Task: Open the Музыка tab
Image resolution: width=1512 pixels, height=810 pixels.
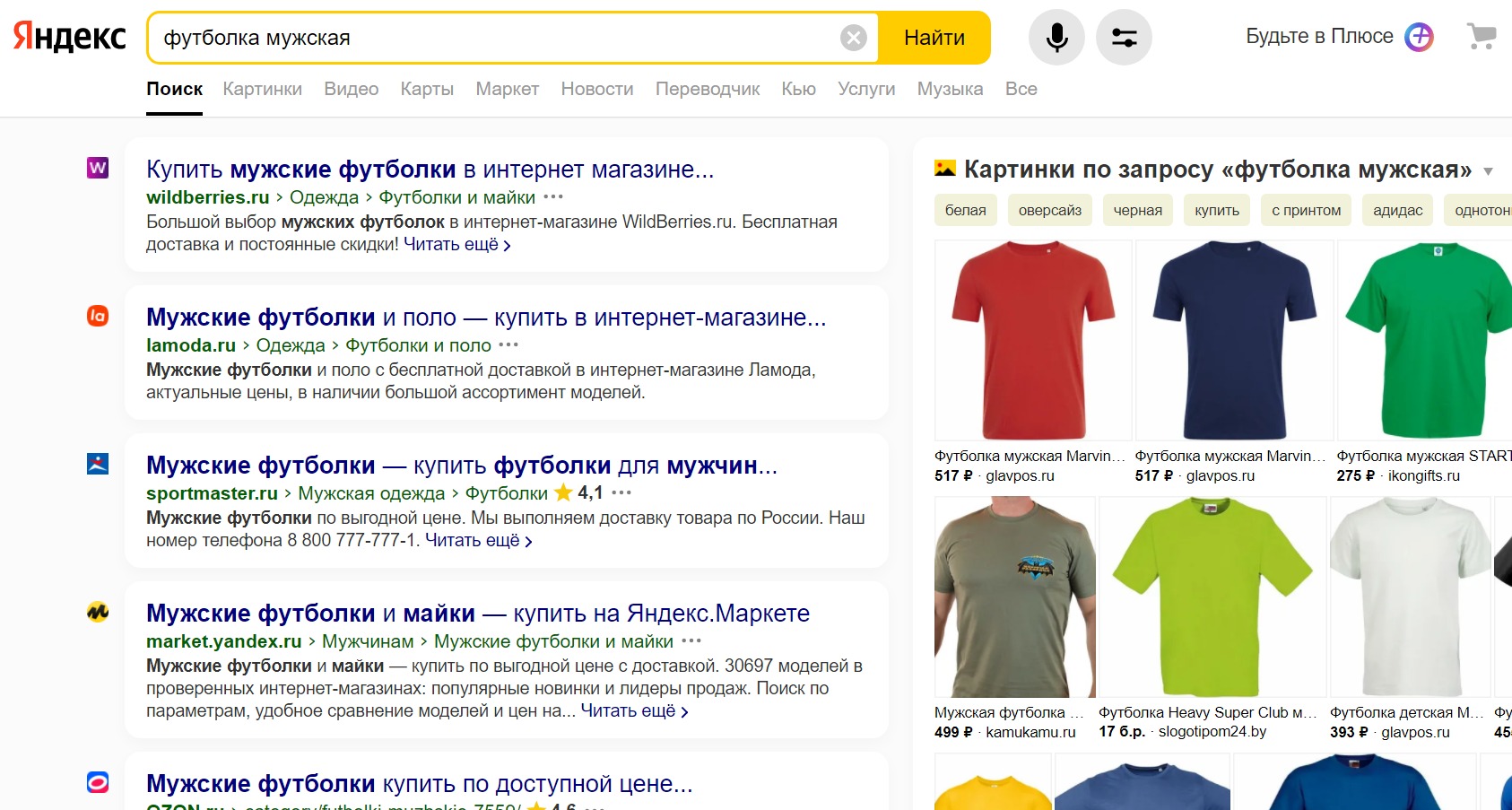Action: pyautogui.click(x=950, y=89)
